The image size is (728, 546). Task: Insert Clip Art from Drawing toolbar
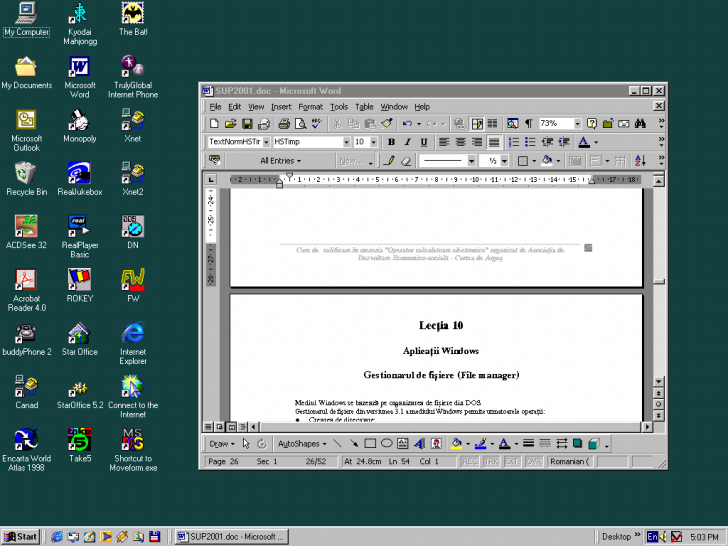436,444
